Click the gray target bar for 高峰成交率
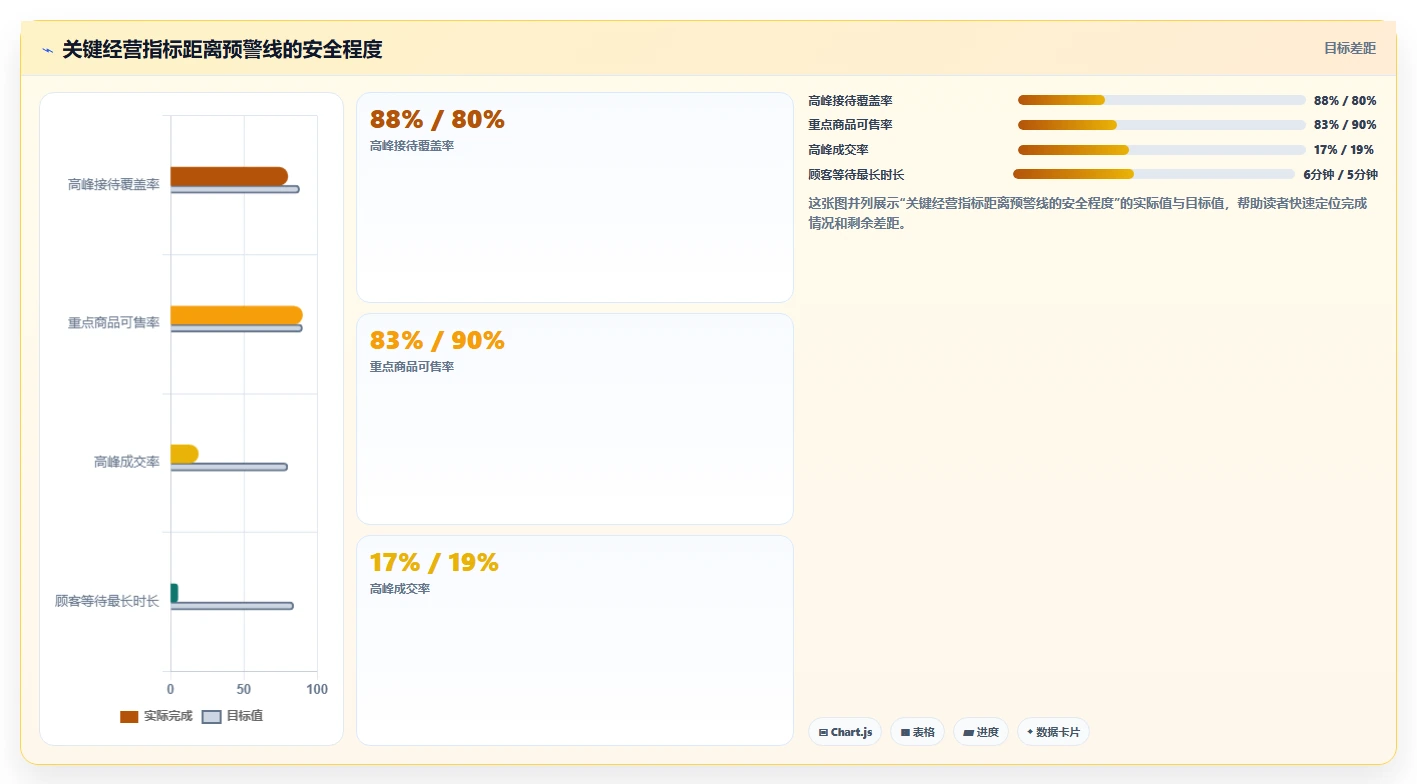Screen dimensions: 1417x784 [229, 467]
